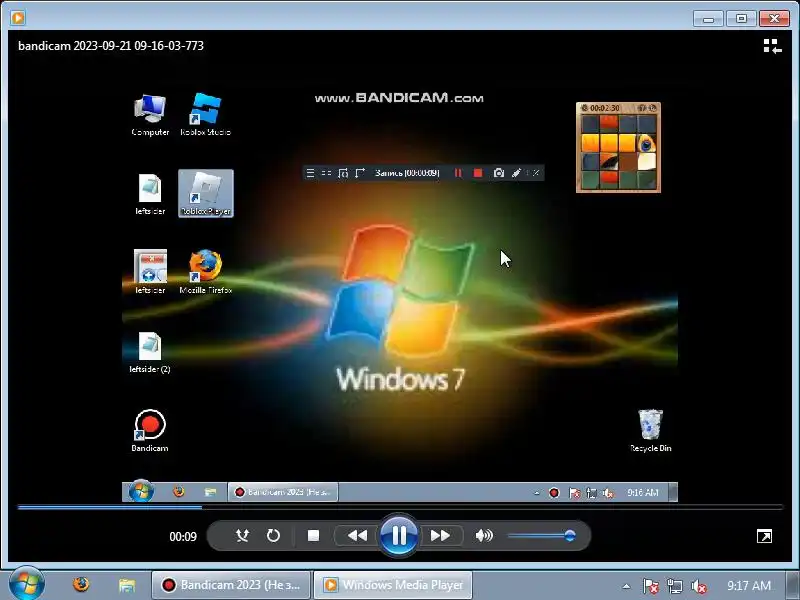Pause the video with the round Pause button
Image resolution: width=800 pixels, height=600 pixels.
[x=398, y=535]
